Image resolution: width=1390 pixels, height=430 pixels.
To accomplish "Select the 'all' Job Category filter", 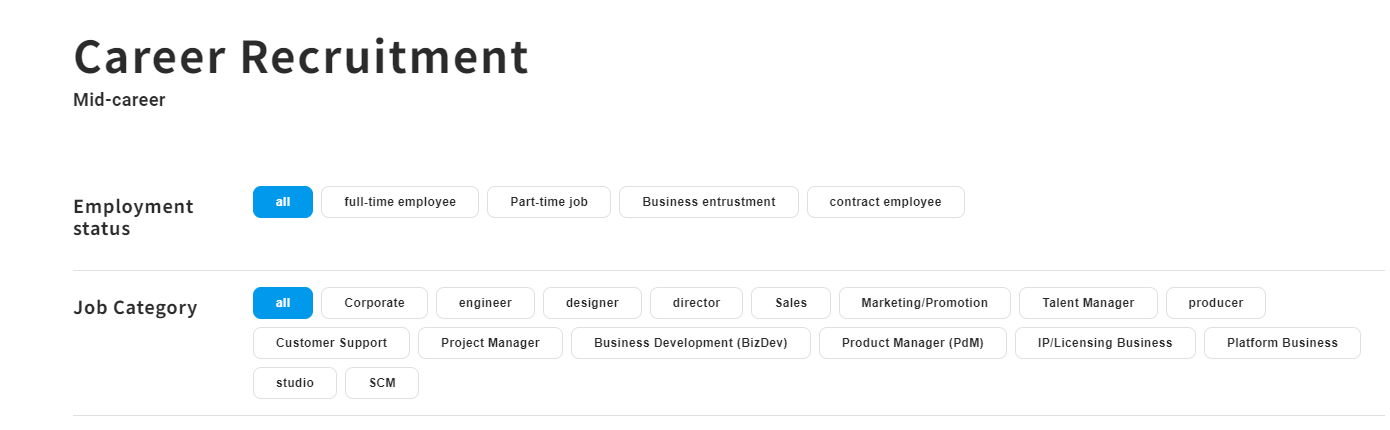I will (283, 303).
